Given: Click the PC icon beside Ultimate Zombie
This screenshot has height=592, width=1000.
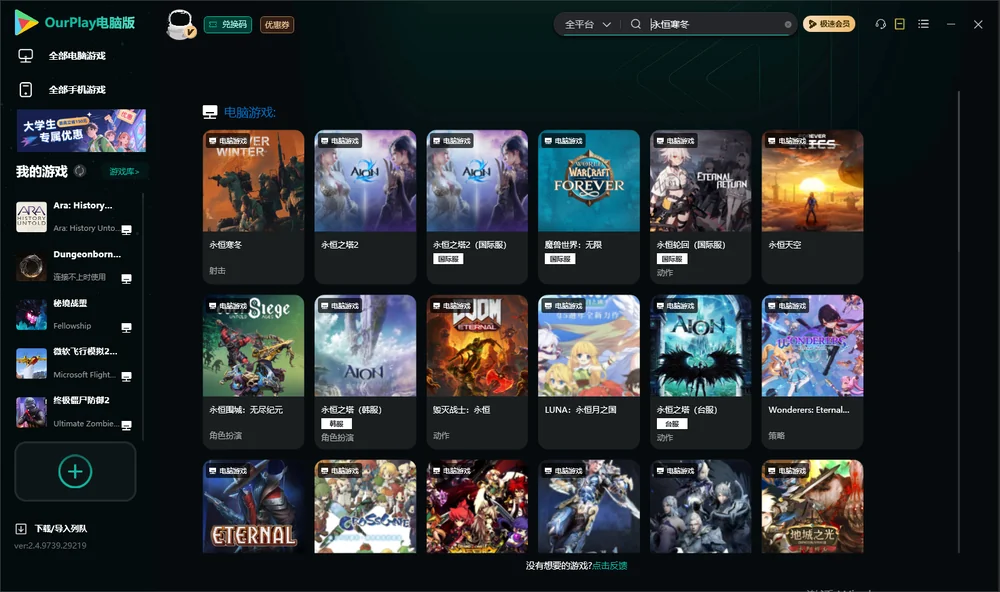Looking at the screenshot, I should pyautogui.click(x=126, y=426).
